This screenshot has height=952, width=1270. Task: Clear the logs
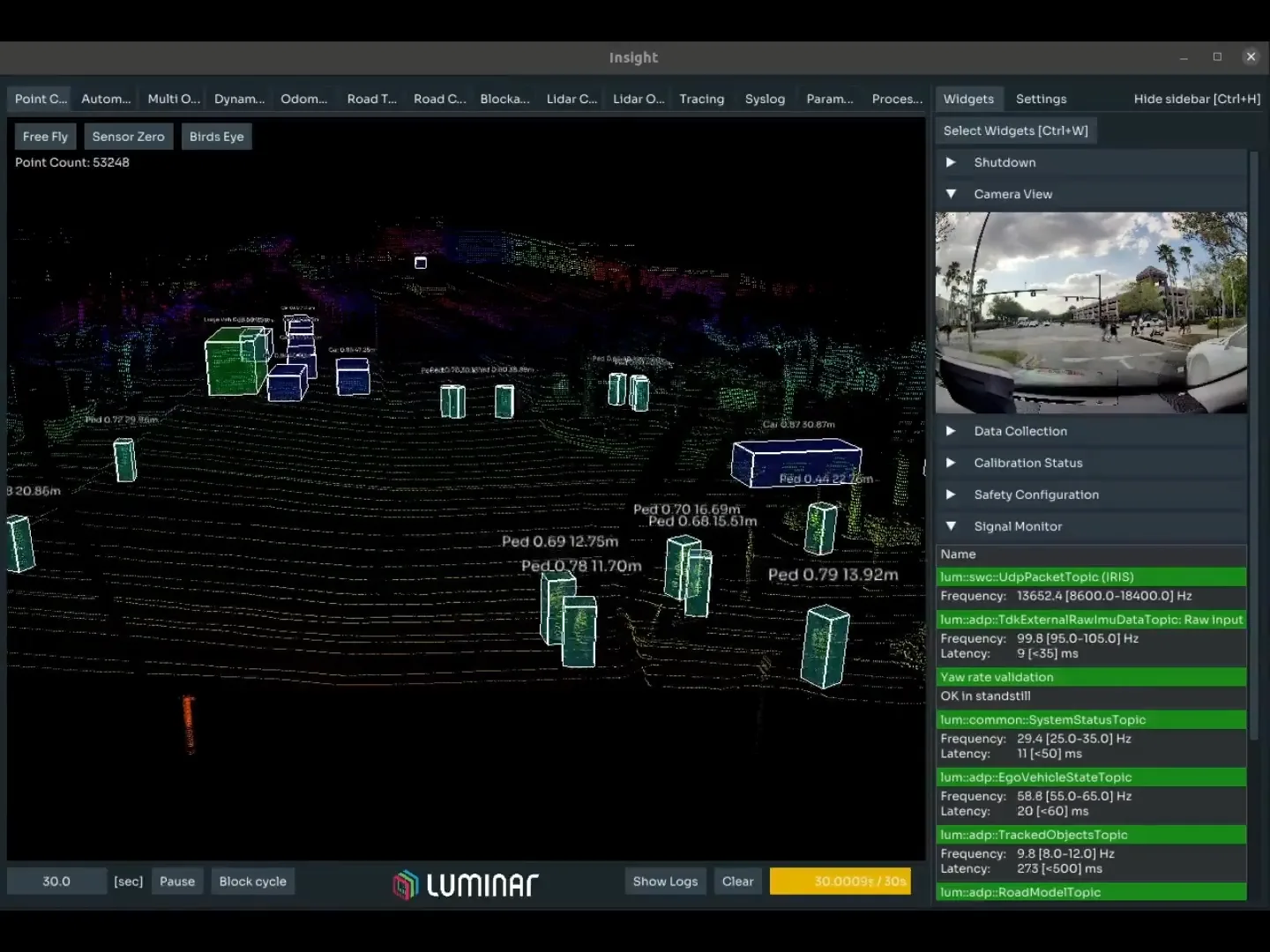click(737, 881)
